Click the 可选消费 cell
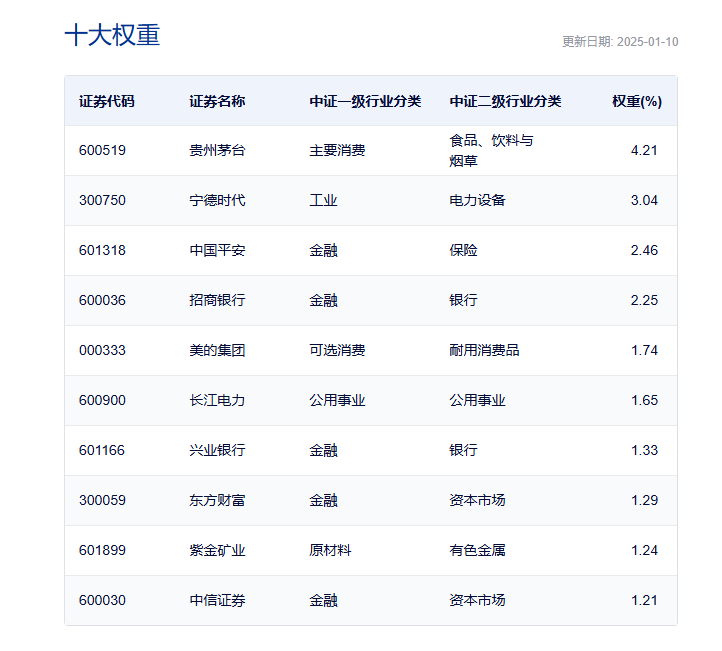The height and width of the screenshot is (651, 722). point(337,350)
